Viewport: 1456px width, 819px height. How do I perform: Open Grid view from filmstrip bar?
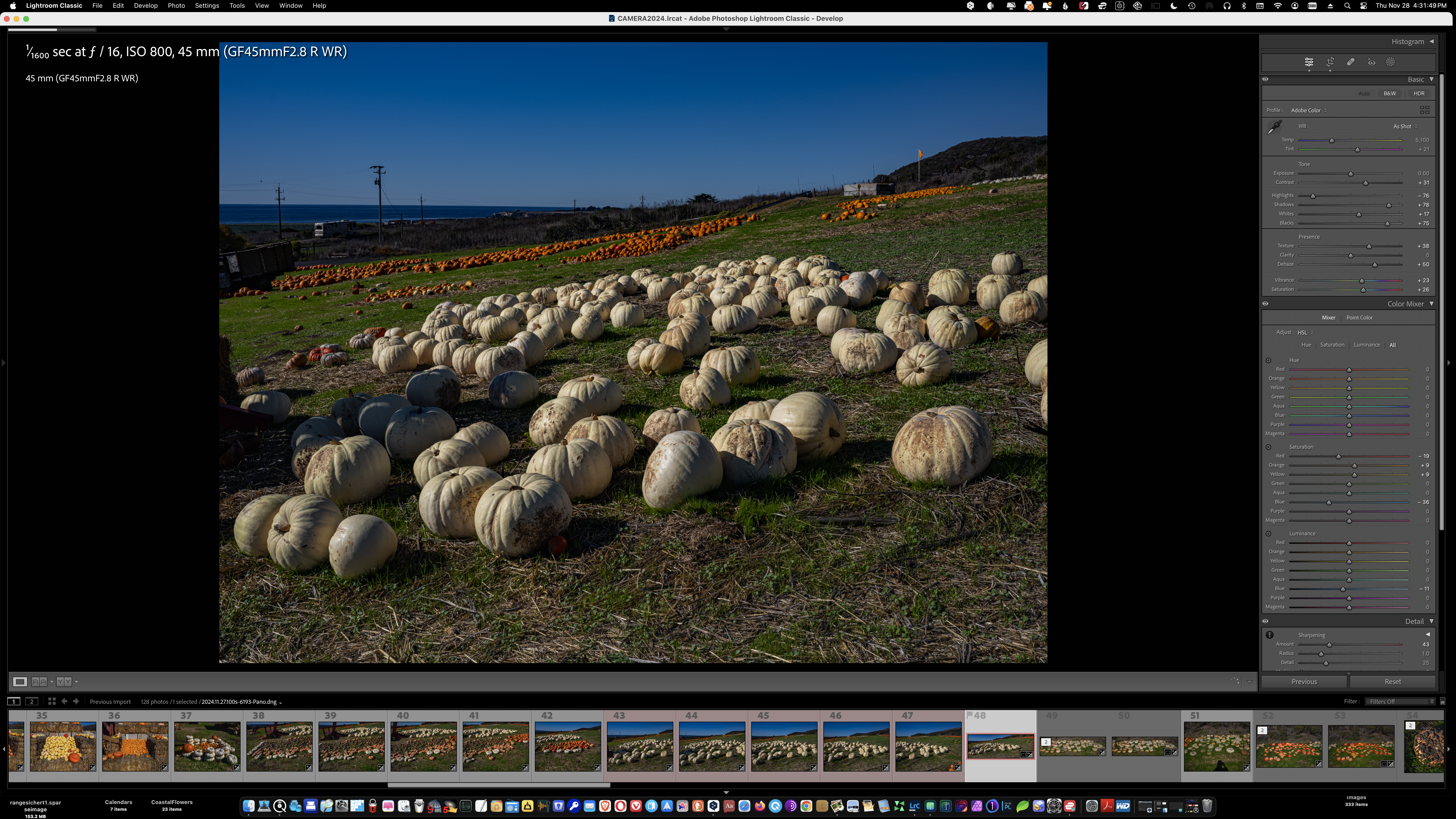[52, 701]
